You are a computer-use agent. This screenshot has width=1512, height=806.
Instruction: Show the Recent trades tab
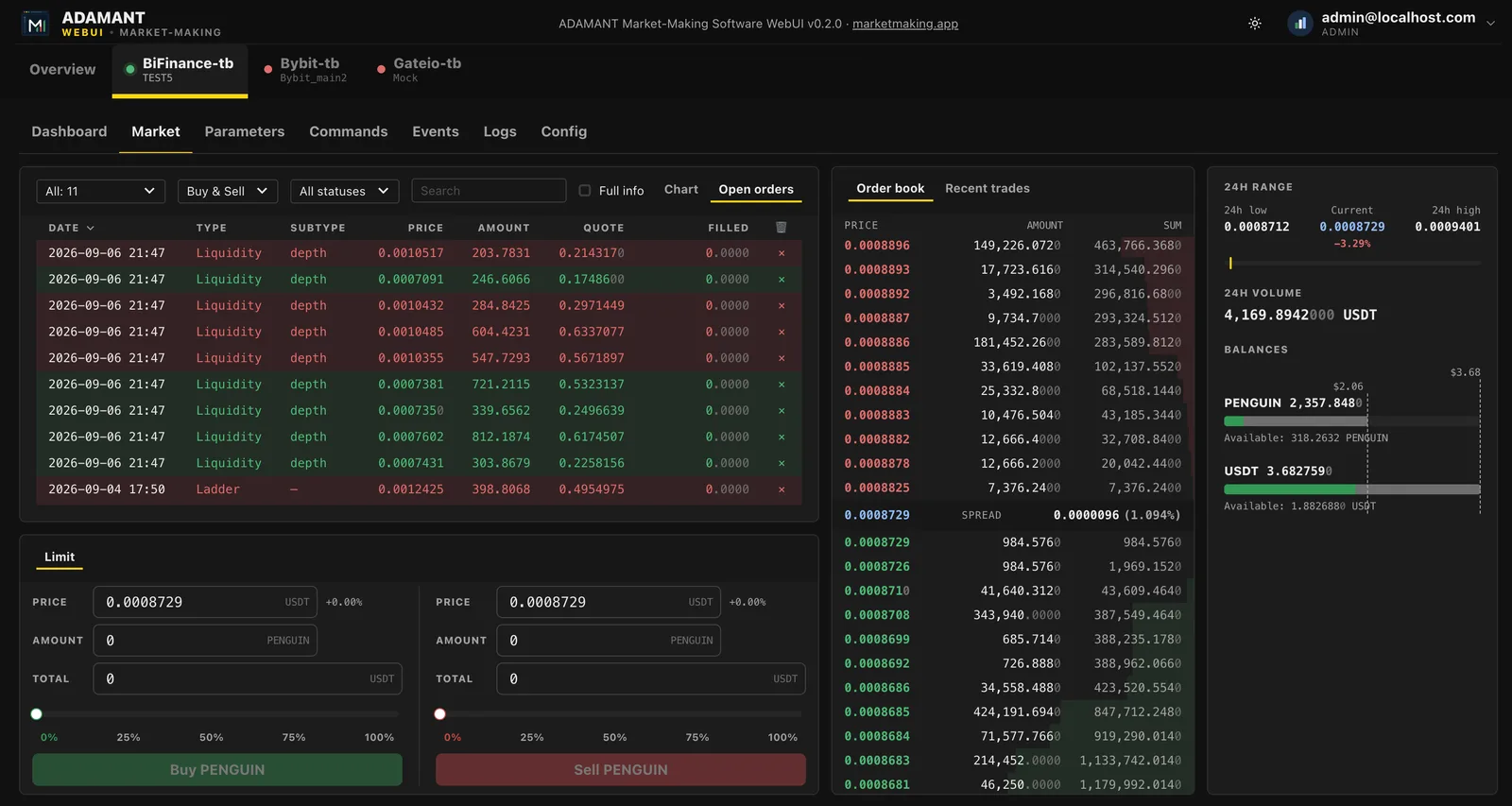988,189
